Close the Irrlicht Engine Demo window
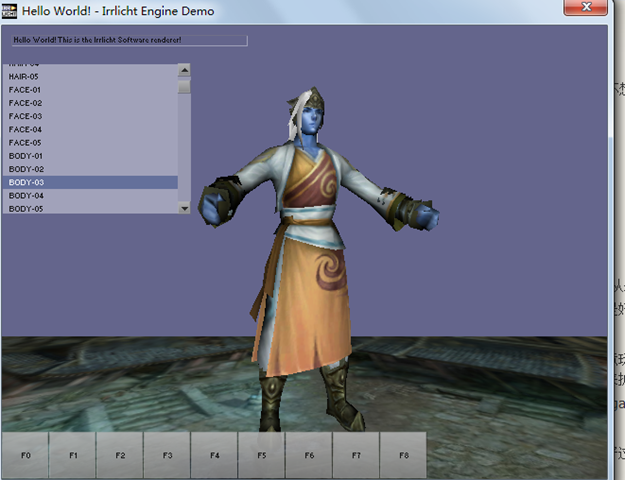This screenshot has height=480, width=625. click(x=585, y=7)
